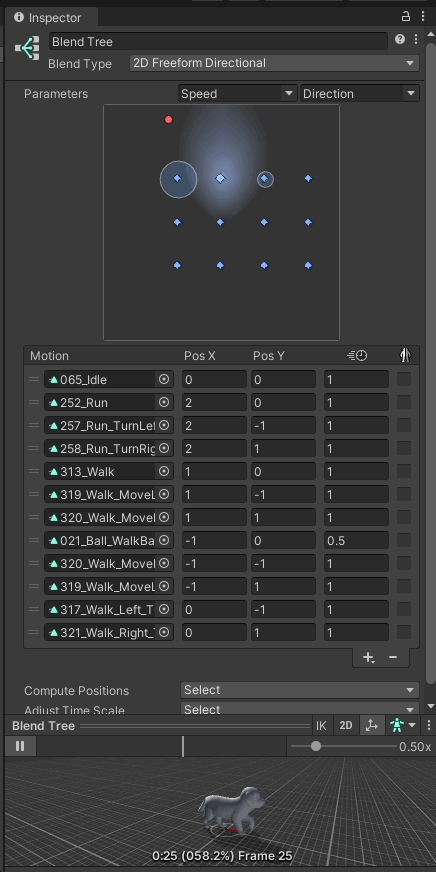Open object picker for 252_Run motion
The image size is (436, 872).
tap(164, 402)
